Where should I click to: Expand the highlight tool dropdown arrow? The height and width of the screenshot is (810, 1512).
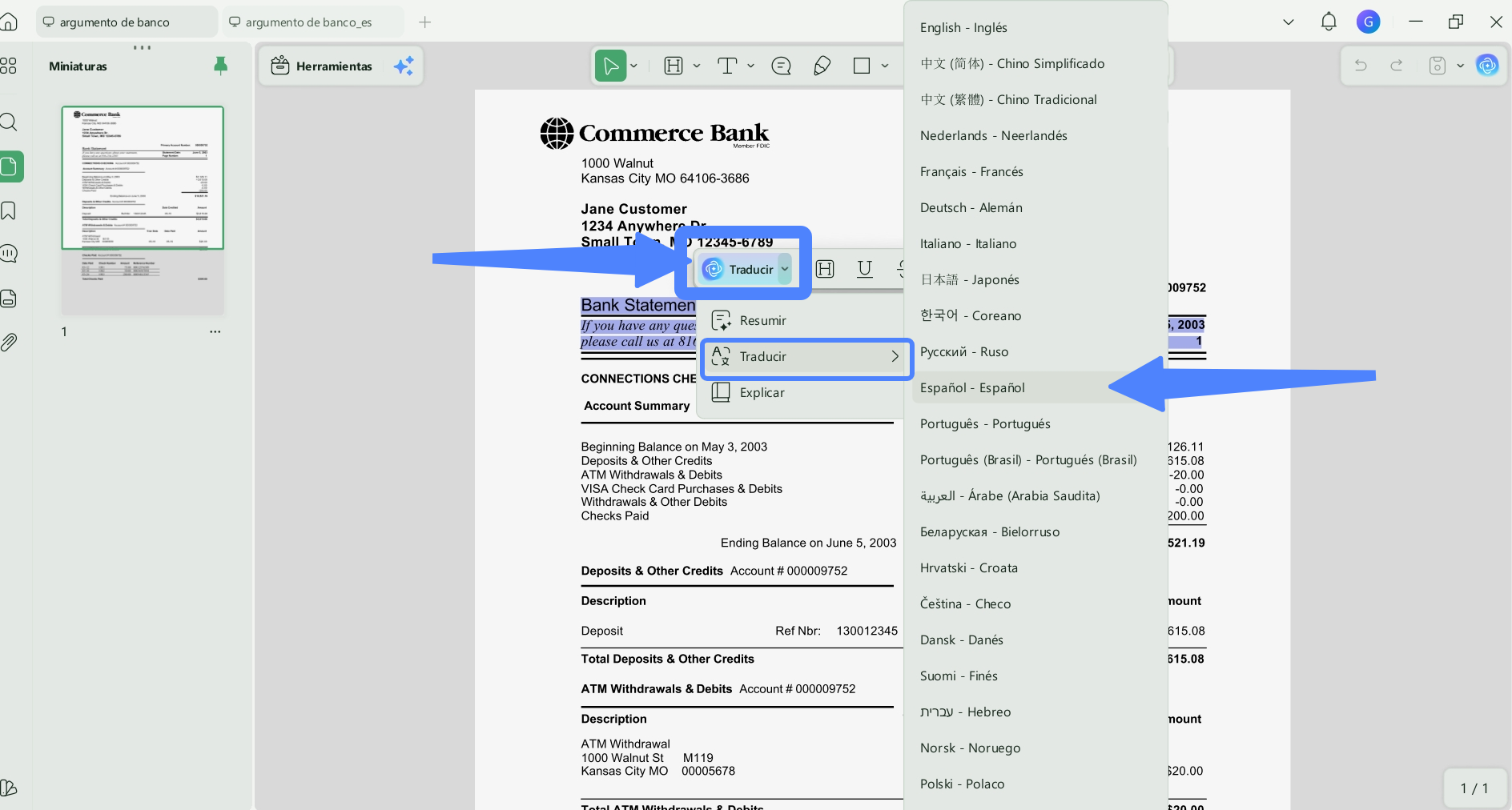pos(697,66)
